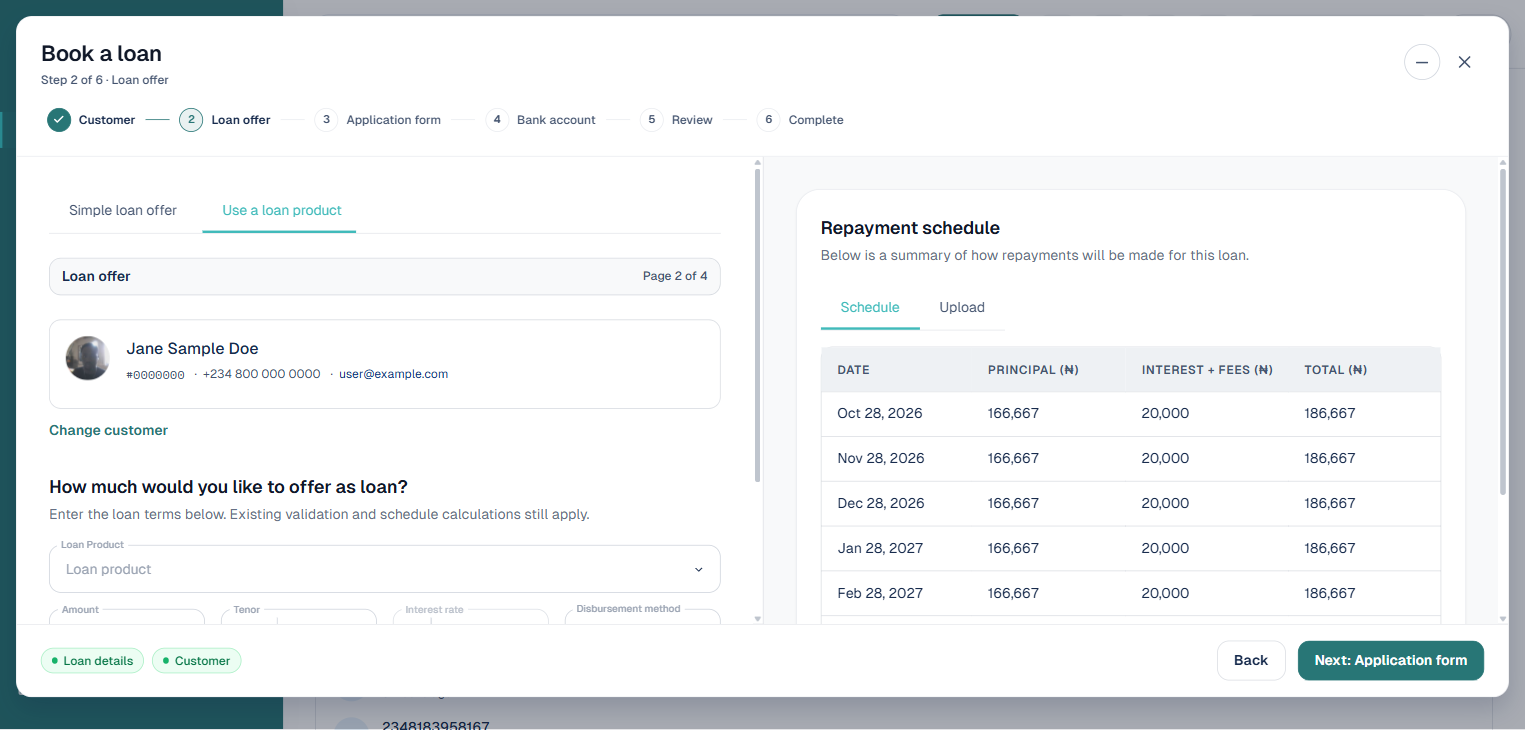Click the Loan offer Page 2 of 4 header
Viewport: 1535px width, 730px height.
[385, 276]
